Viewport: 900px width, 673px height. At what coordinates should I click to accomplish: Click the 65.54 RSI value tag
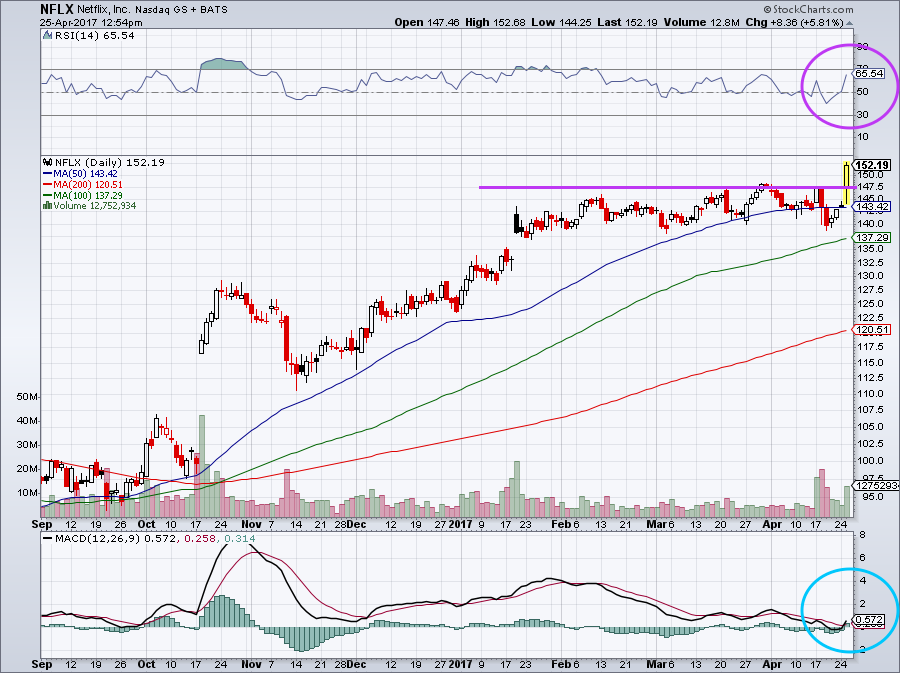point(869,73)
